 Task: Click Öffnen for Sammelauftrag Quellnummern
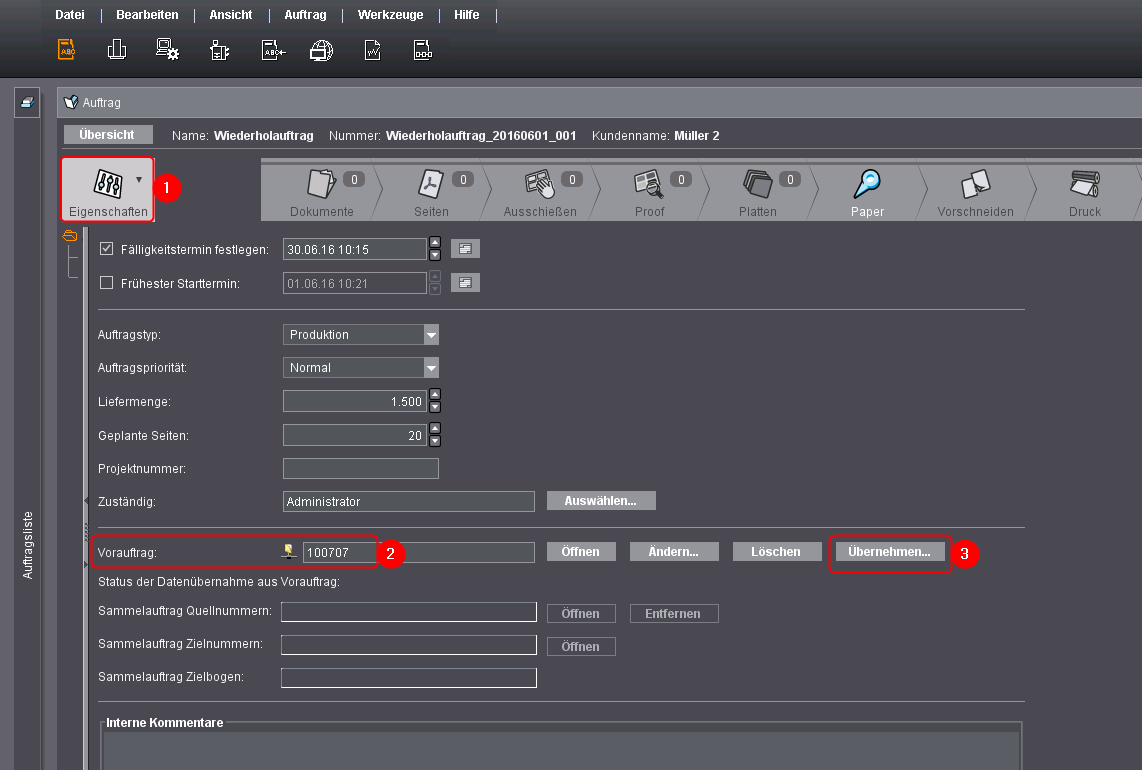tap(580, 613)
